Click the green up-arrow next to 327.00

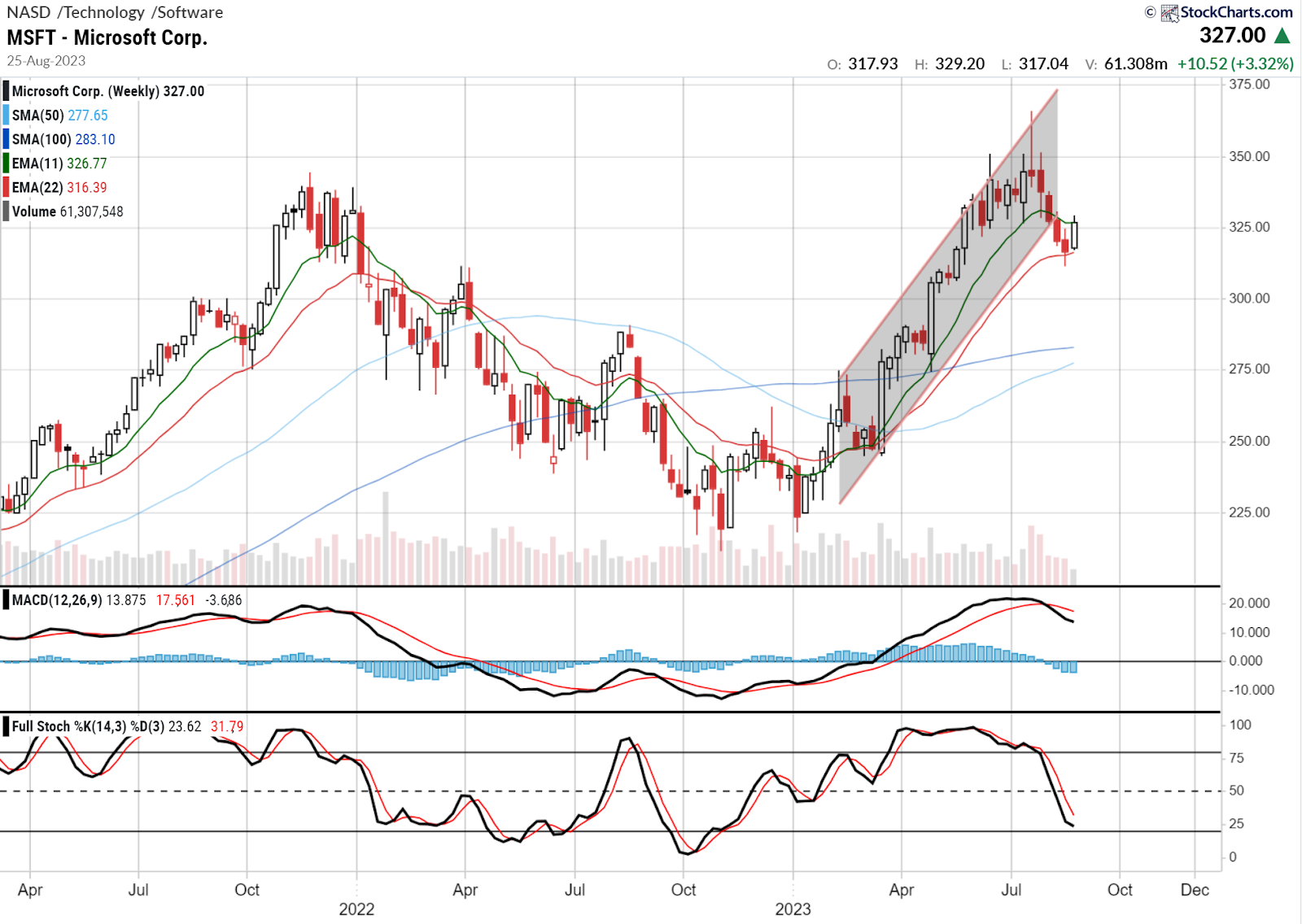[1282, 36]
